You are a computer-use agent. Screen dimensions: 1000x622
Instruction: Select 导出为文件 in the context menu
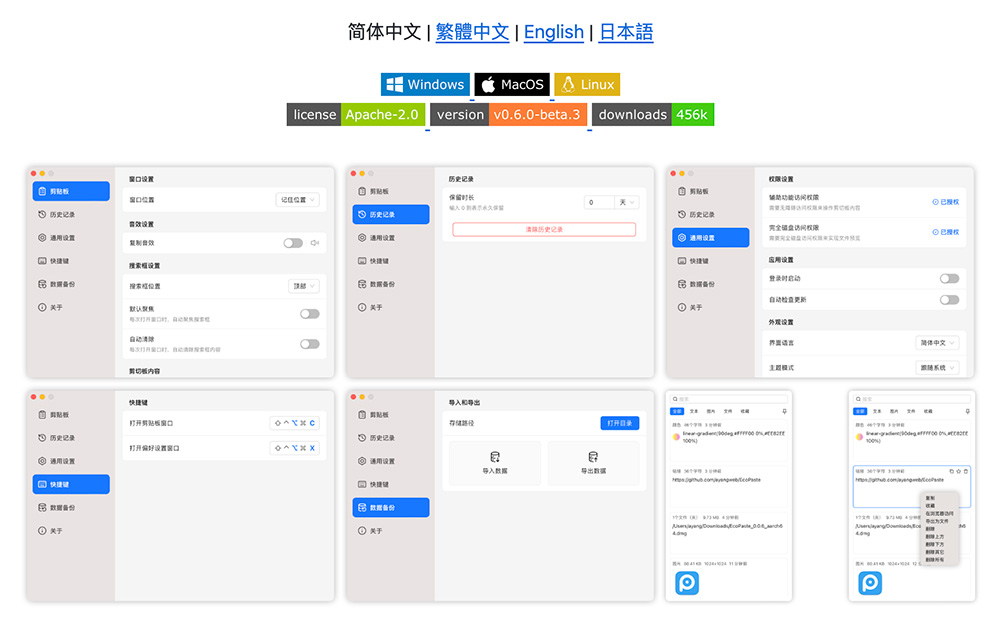[x=936, y=520]
